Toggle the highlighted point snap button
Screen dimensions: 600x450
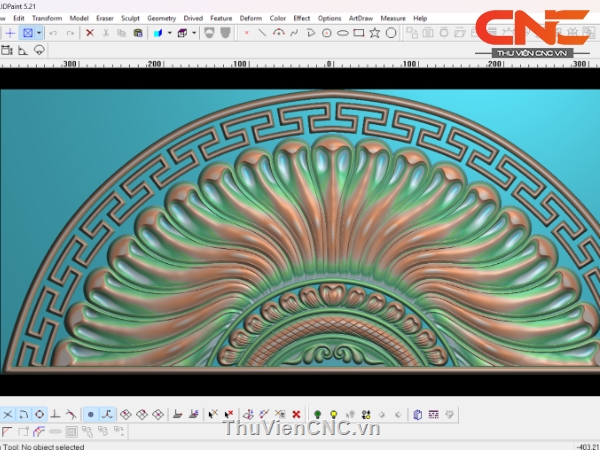[x=90, y=414]
